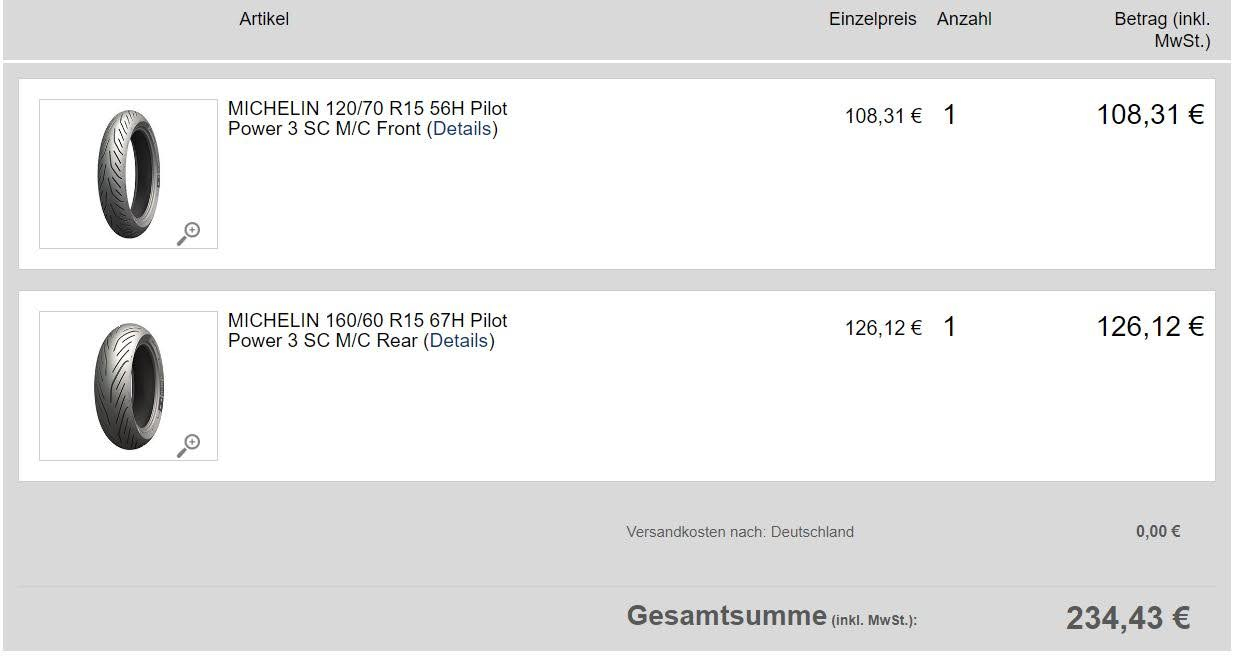Click magnifier icon on rear tire image
Image resolution: width=1234 pixels, height=656 pixels.
(188, 445)
